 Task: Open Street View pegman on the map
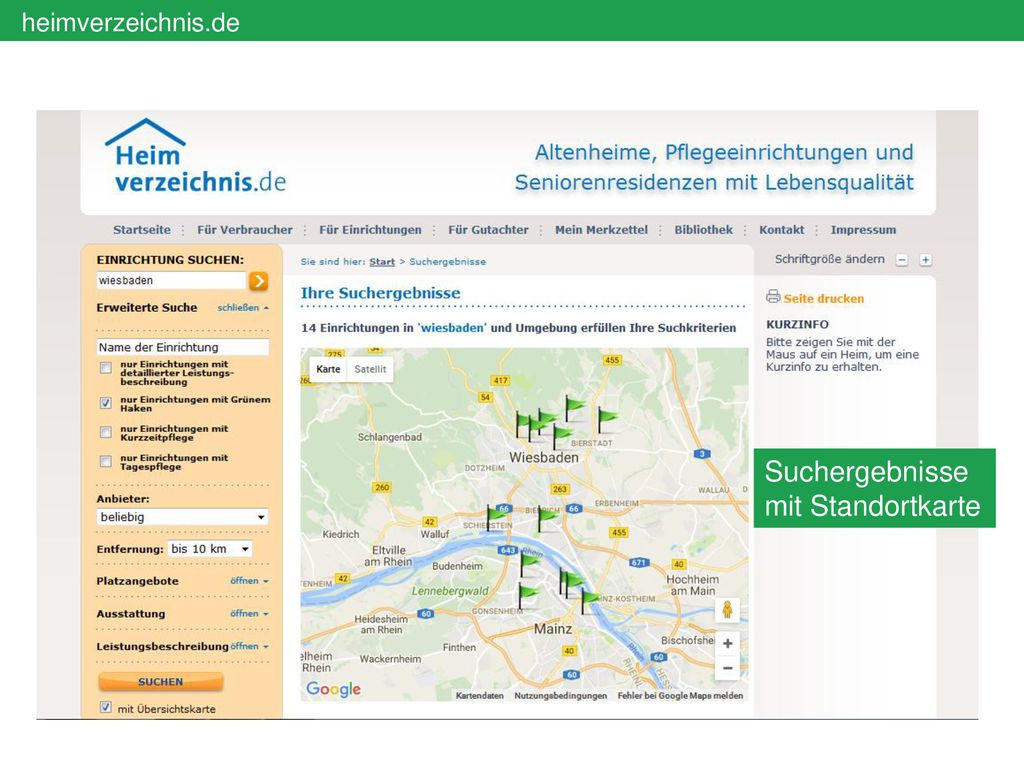(x=727, y=611)
